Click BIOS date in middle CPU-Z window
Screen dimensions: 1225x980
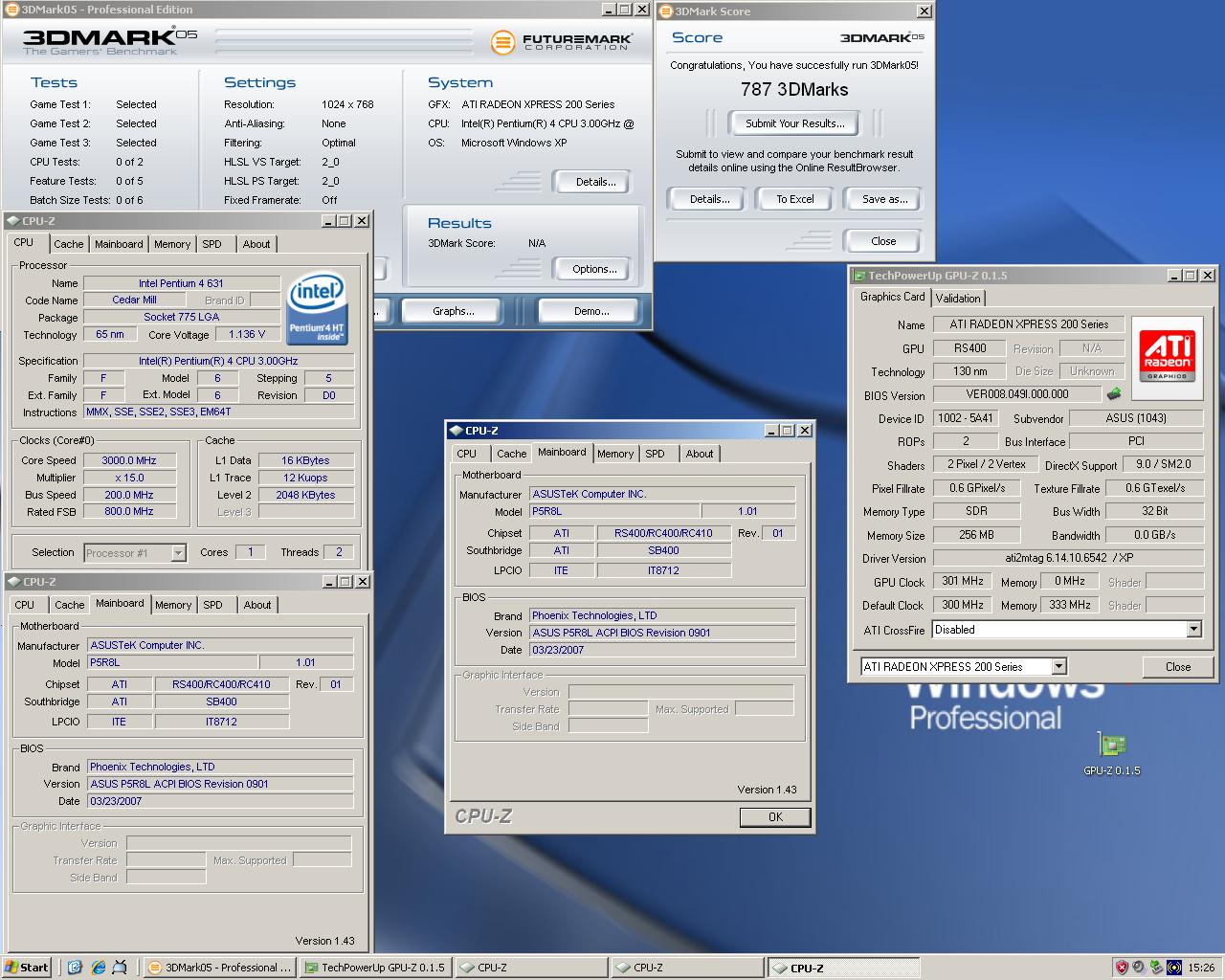[x=662, y=650]
